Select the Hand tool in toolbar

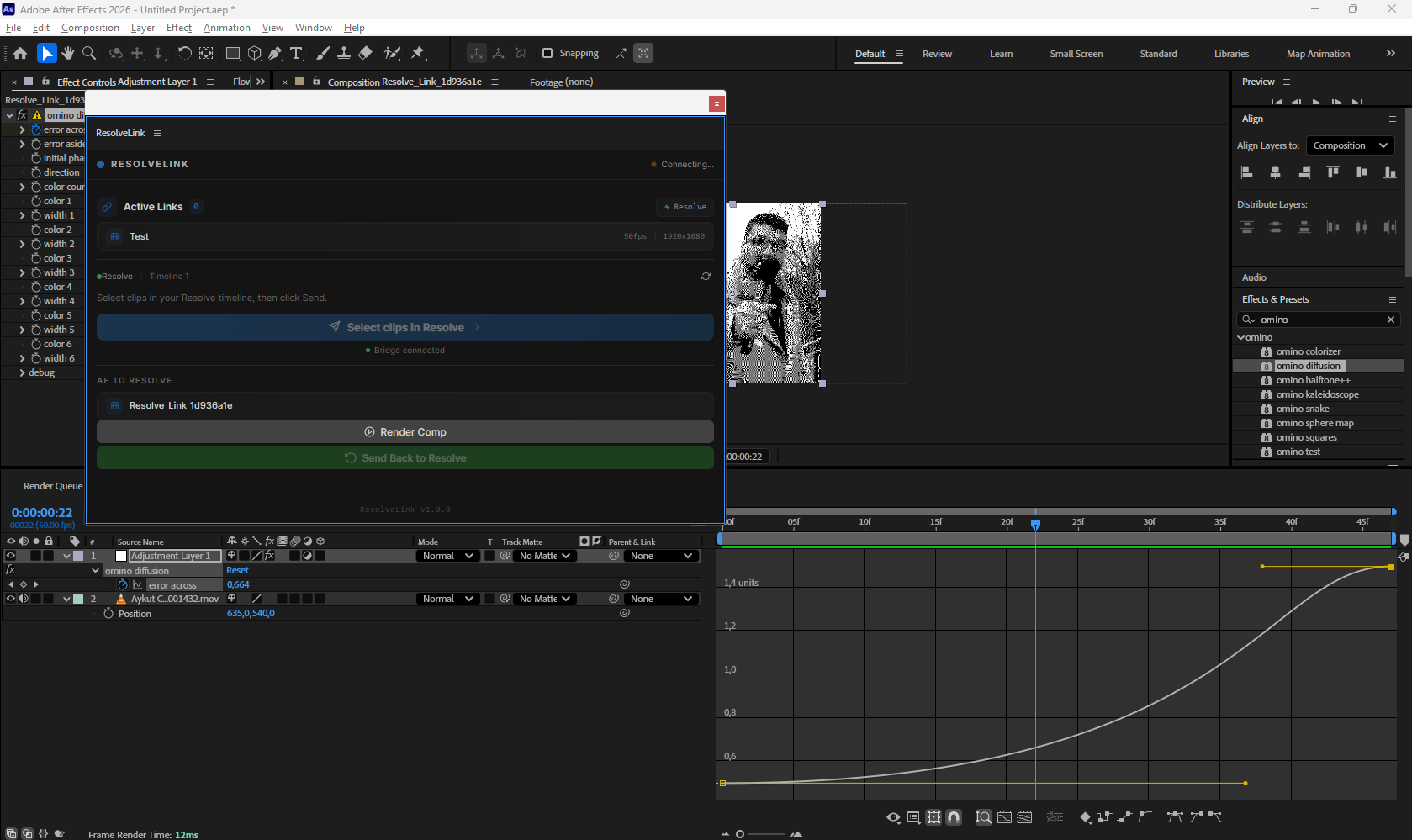tap(68, 54)
